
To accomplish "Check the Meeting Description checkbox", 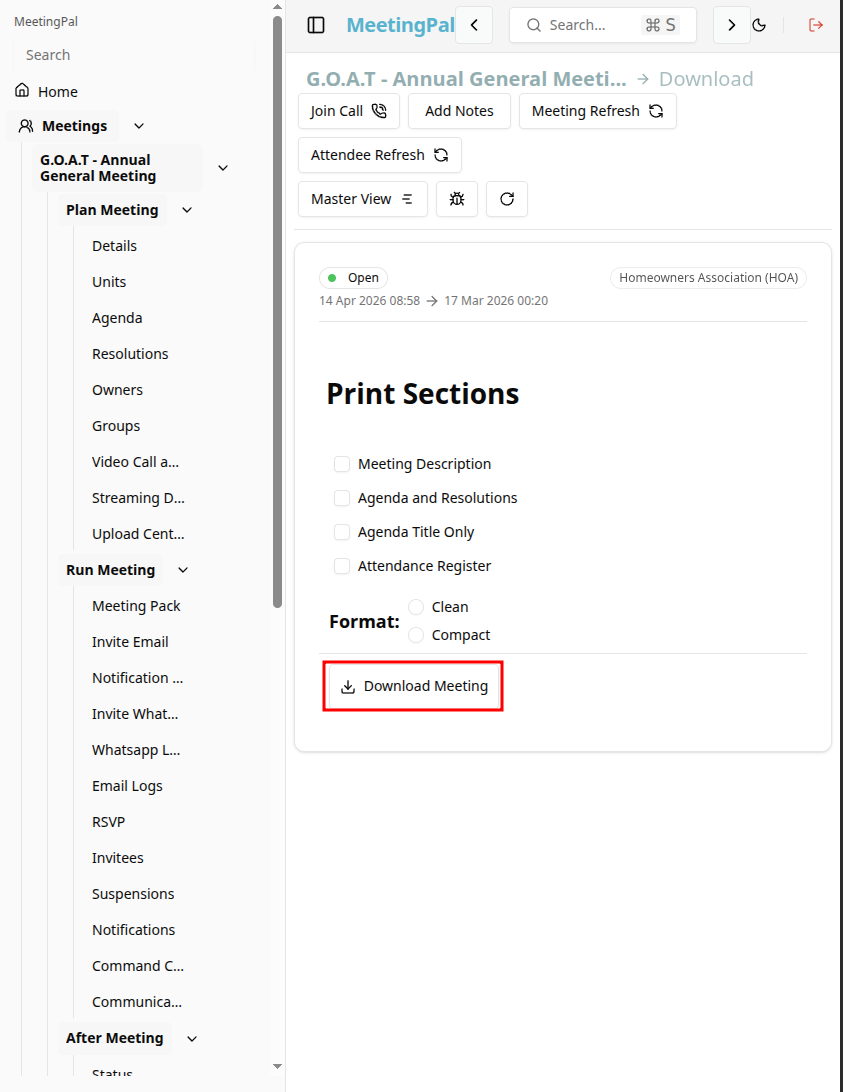I will point(341,464).
